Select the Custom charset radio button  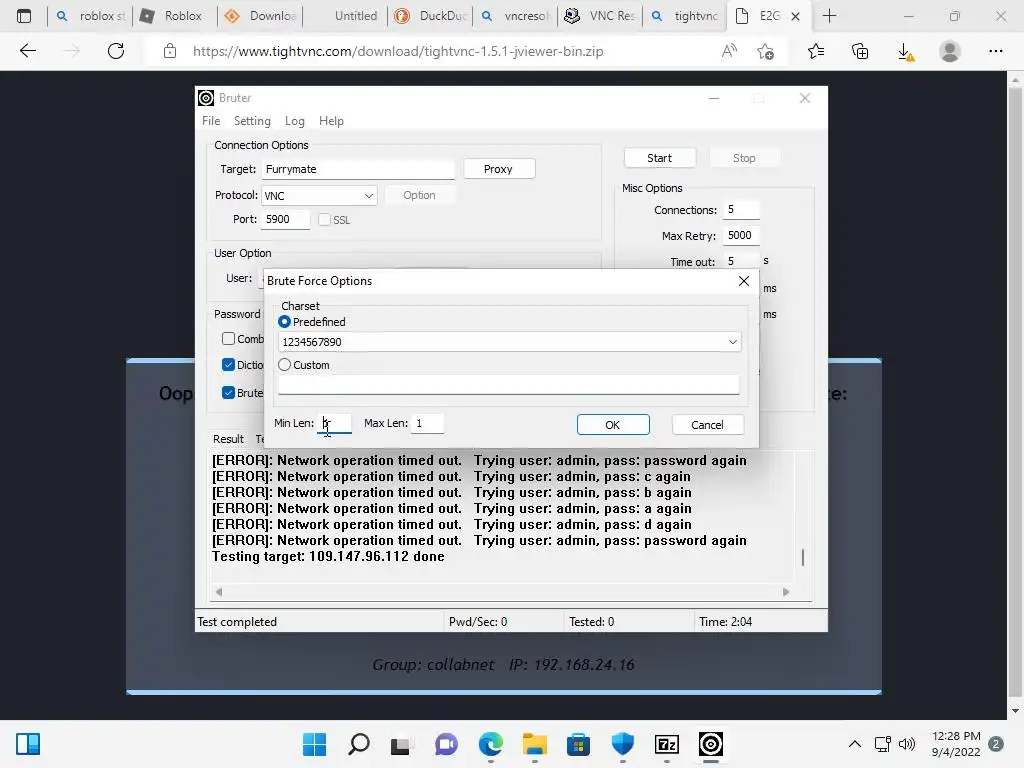[284, 365]
